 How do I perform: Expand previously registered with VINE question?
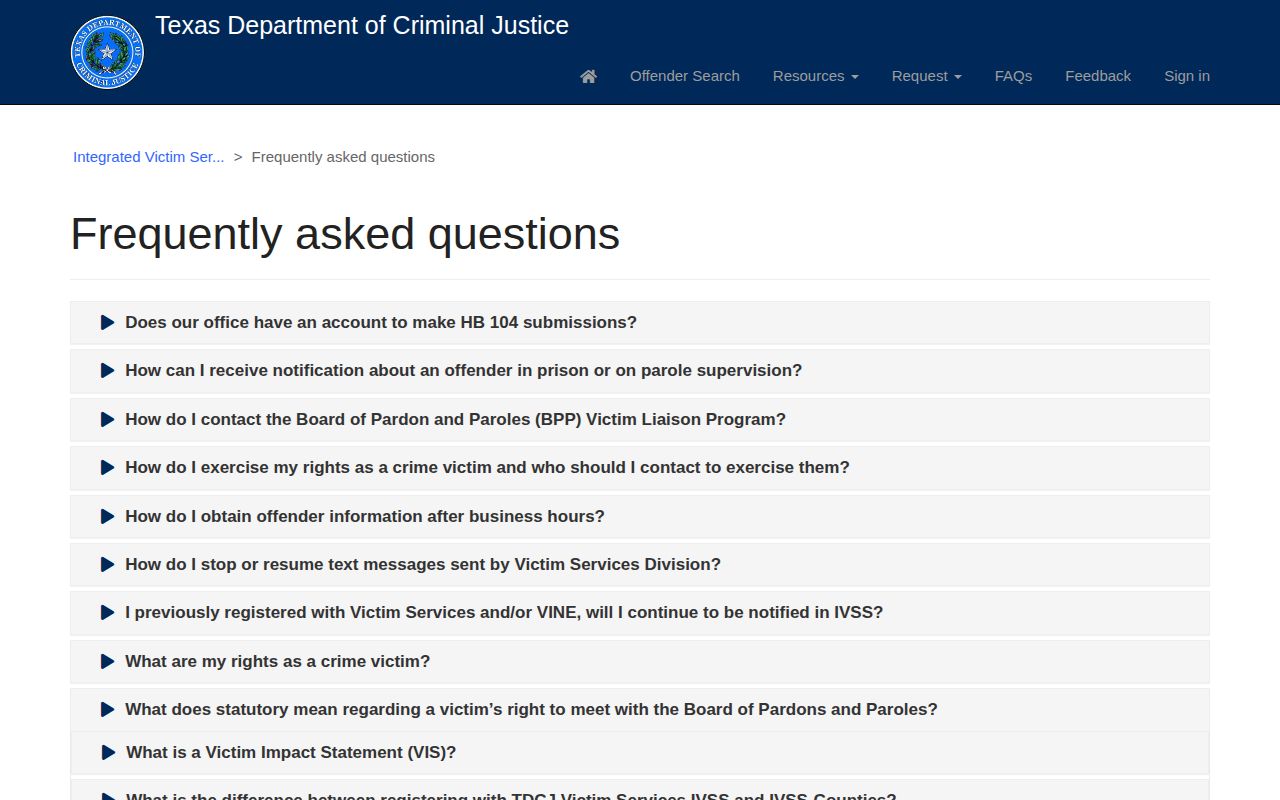click(640, 612)
